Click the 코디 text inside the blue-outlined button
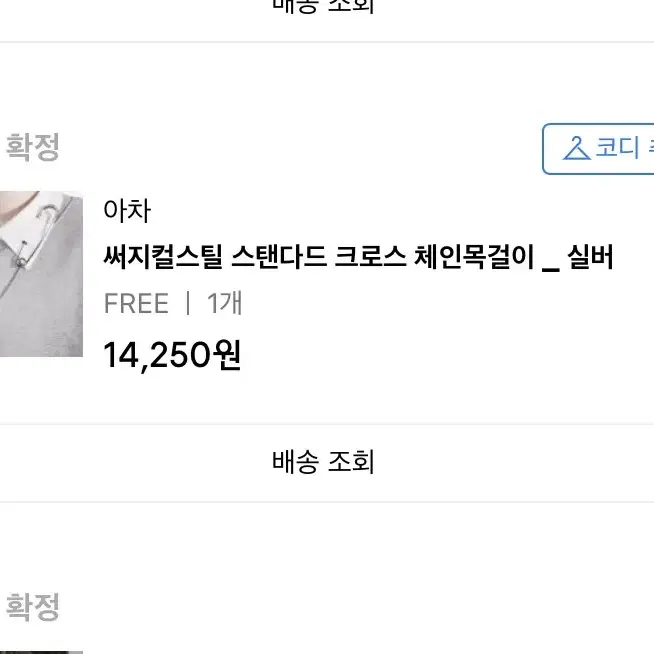Screen dimensions: 654x654 click(x=617, y=148)
